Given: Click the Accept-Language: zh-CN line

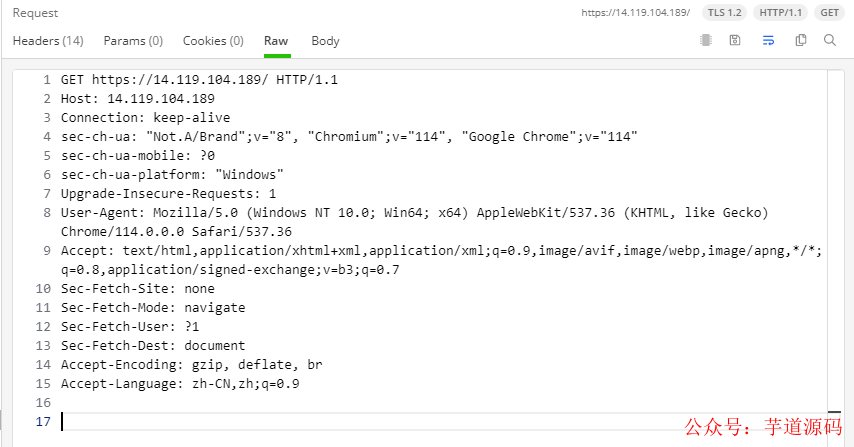Looking at the screenshot, I should (x=180, y=384).
